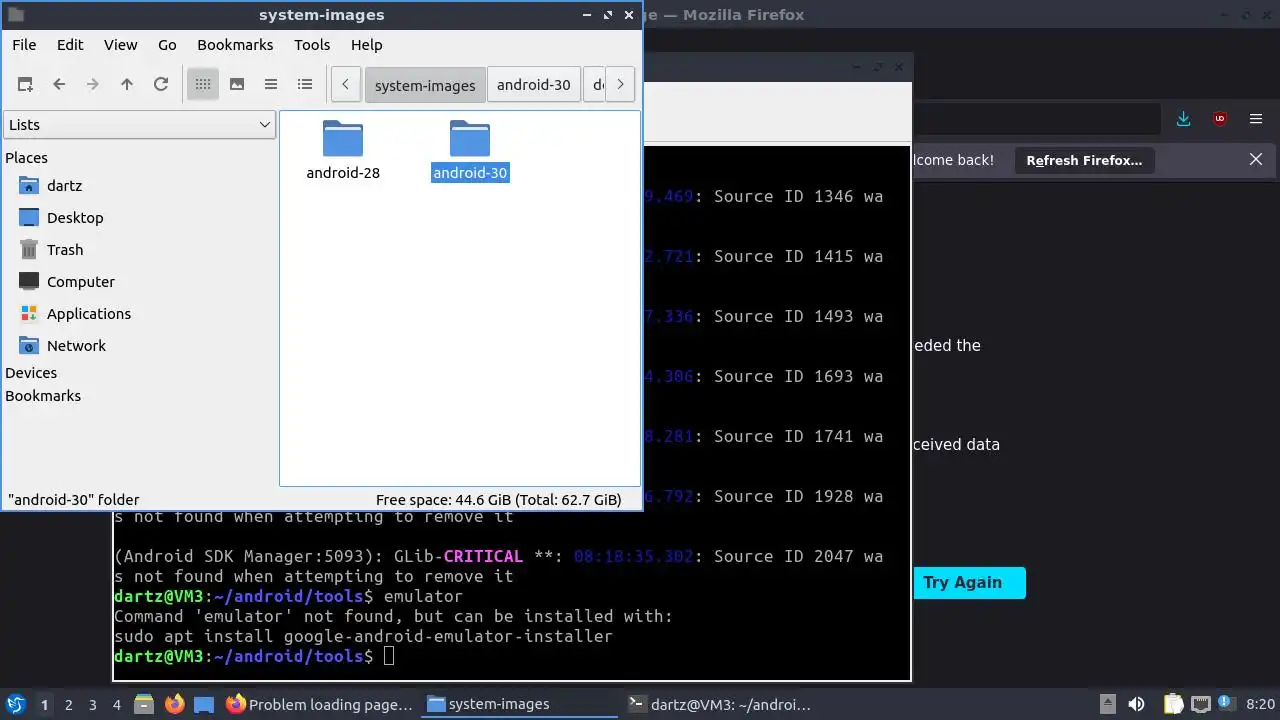This screenshot has height=720, width=1280.
Task: Open network status tray icon
Action: pos(1201,705)
